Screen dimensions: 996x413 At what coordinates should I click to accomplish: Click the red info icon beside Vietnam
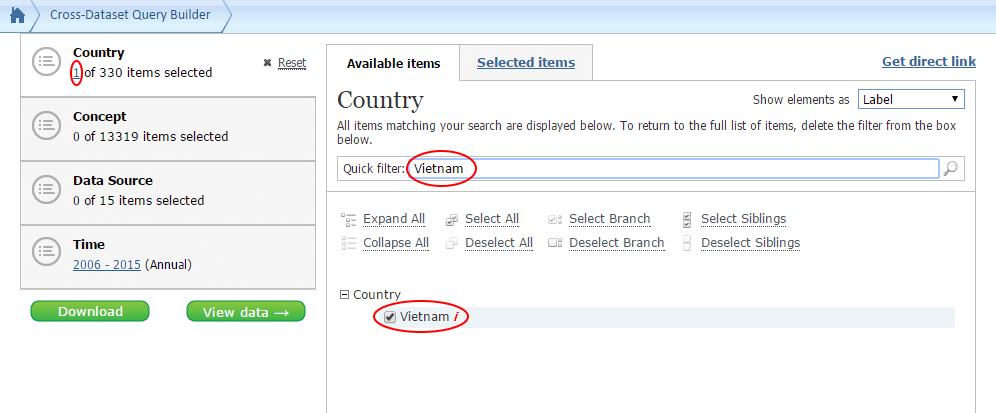(x=456, y=317)
